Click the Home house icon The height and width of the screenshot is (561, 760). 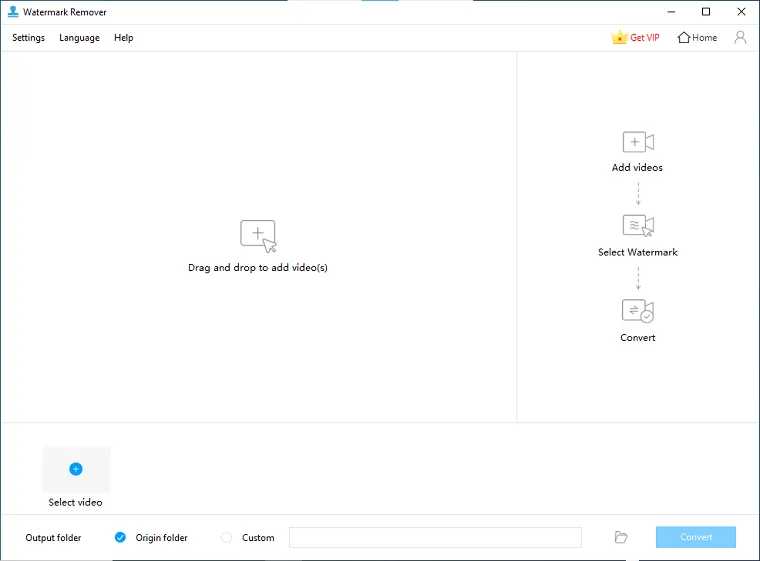(x=684, y=37)
